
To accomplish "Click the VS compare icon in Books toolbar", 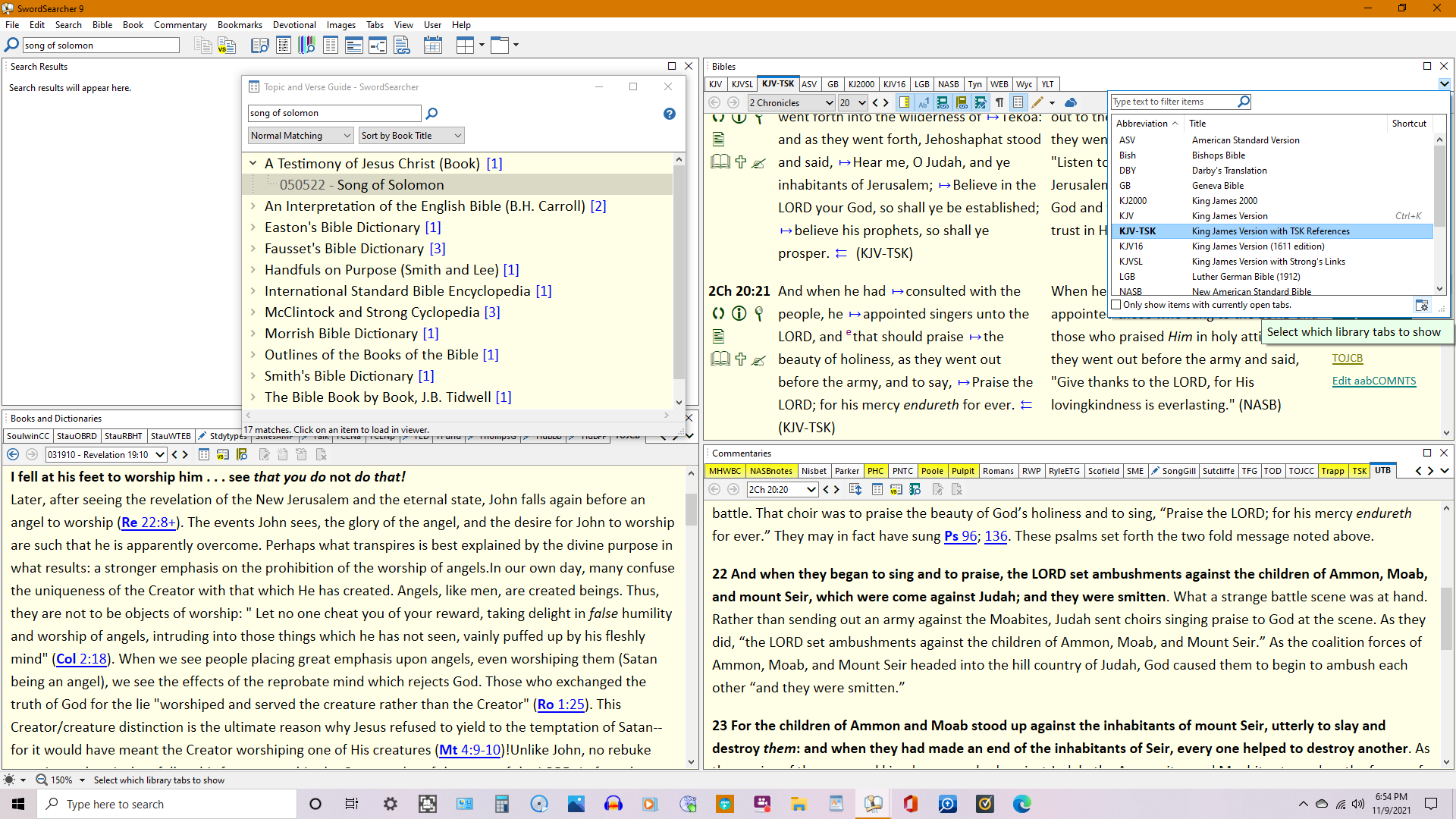I will coord(222,454).
